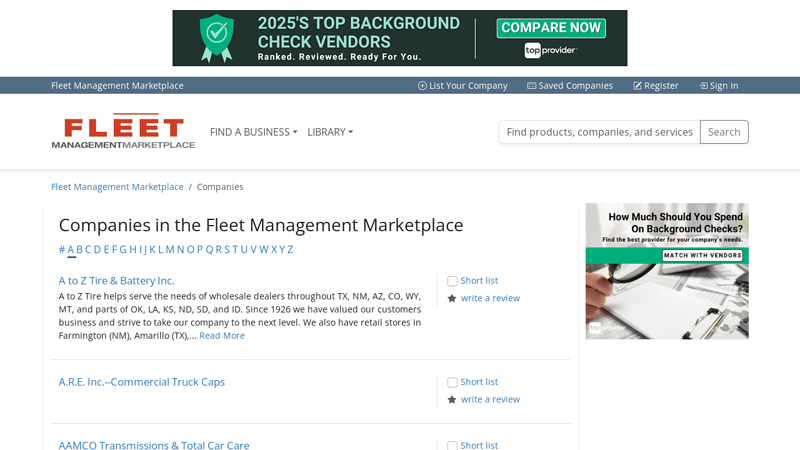Open List Your Company link
The height and width of the screenshot is (450, 800).
coord(463,86)
